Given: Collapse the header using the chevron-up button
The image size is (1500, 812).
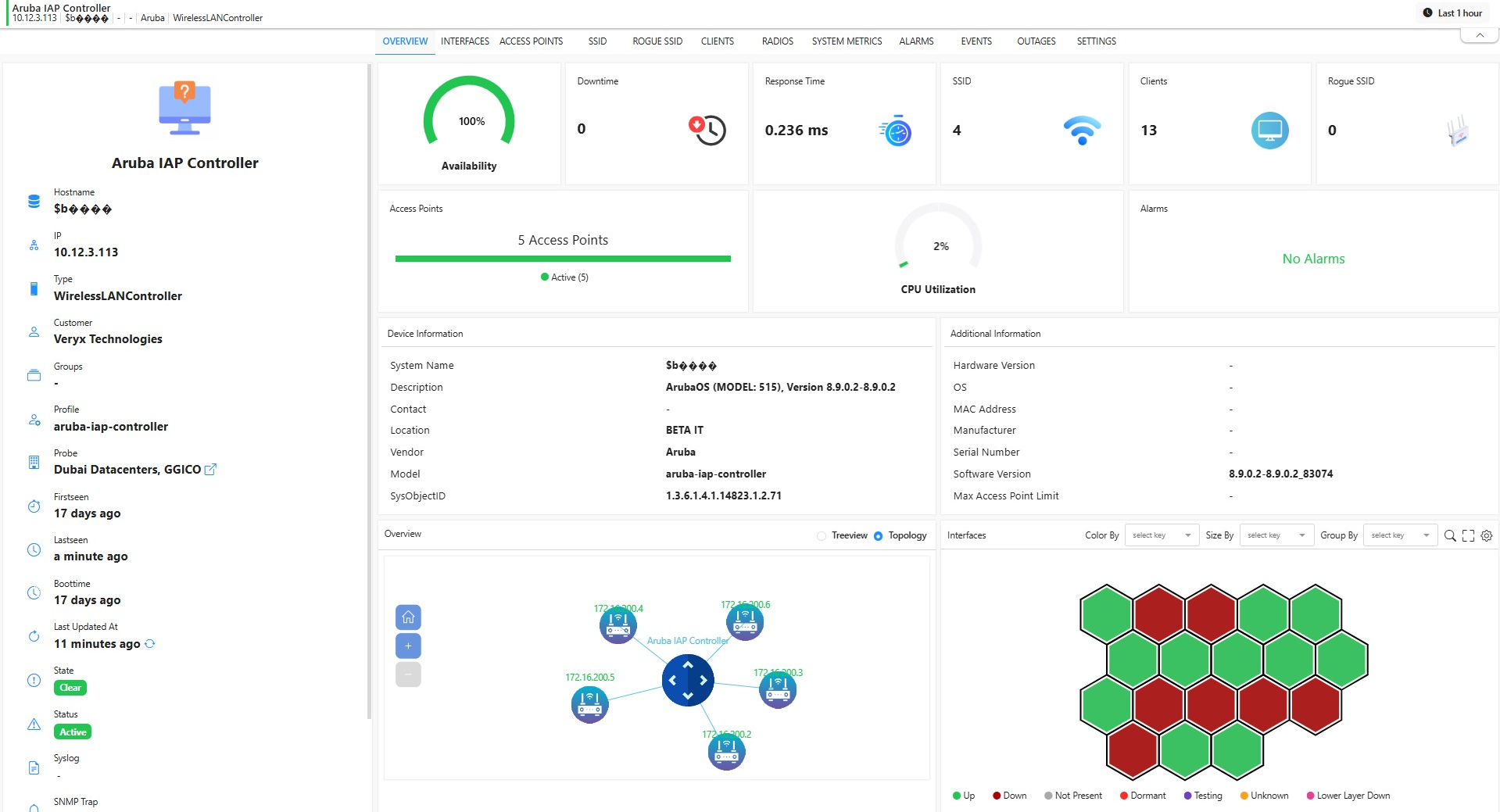Looking at the screenshot, I should (1479, 35).
